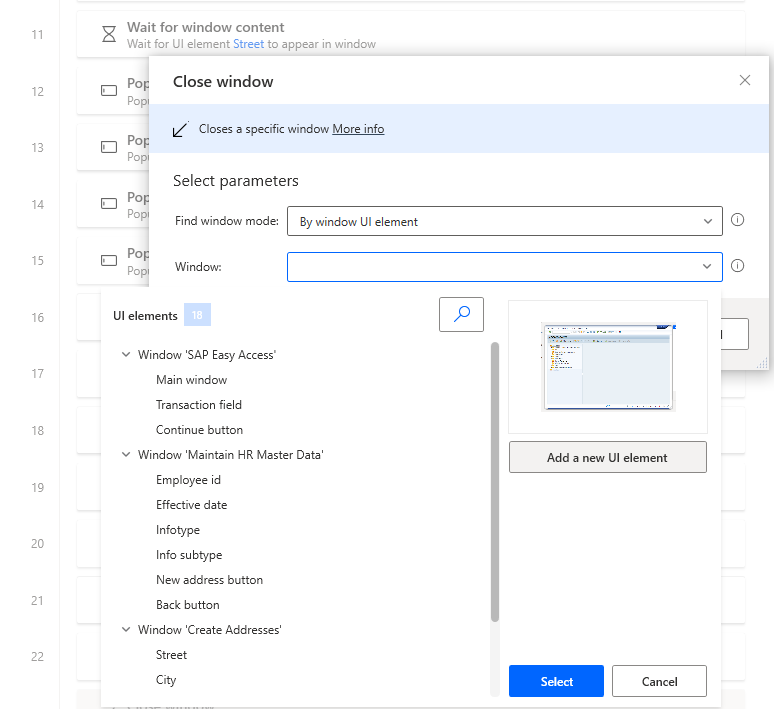Screen dimensions: 774x709
Task: Select Info subtype tree item
Action: [x=189, y=555]
